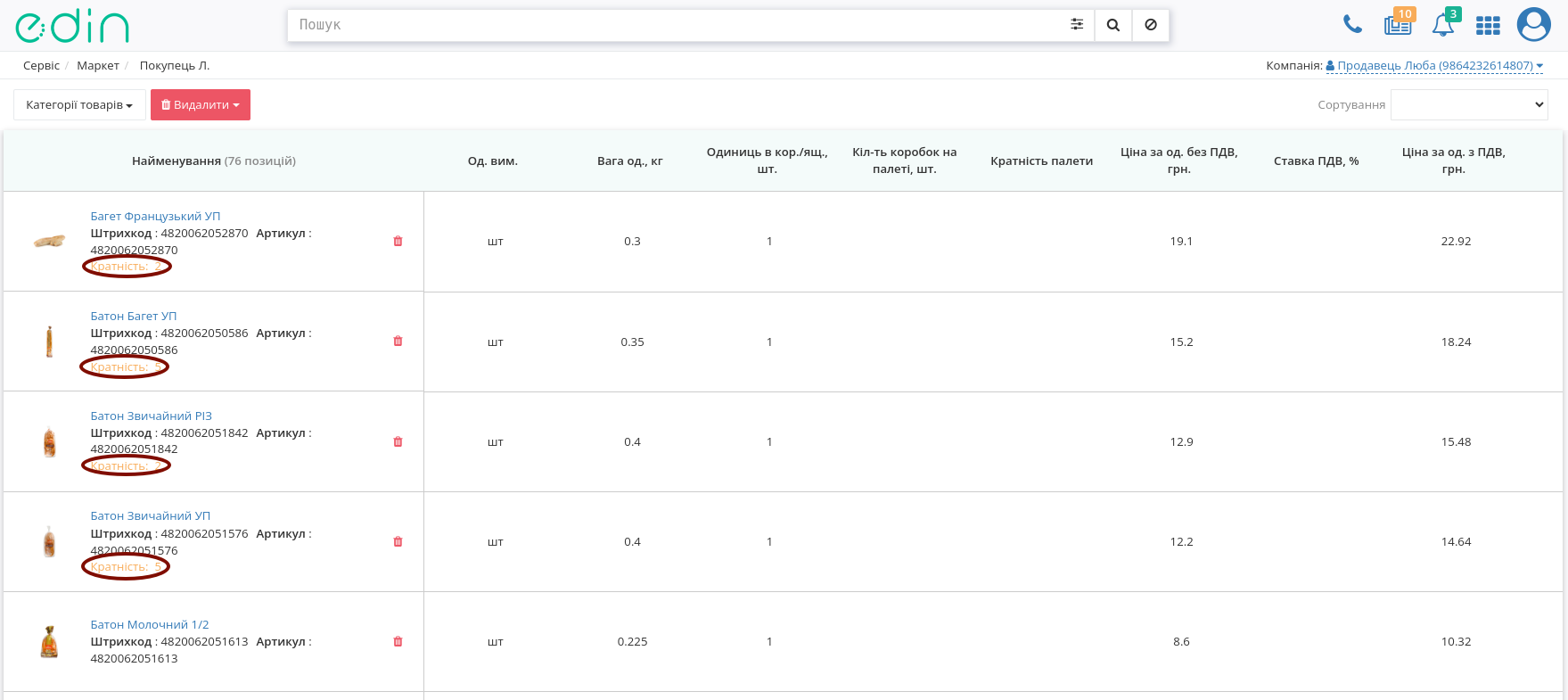Open notifications bell icon
The image size is (1568, 700).
(x=1444, y=24)
